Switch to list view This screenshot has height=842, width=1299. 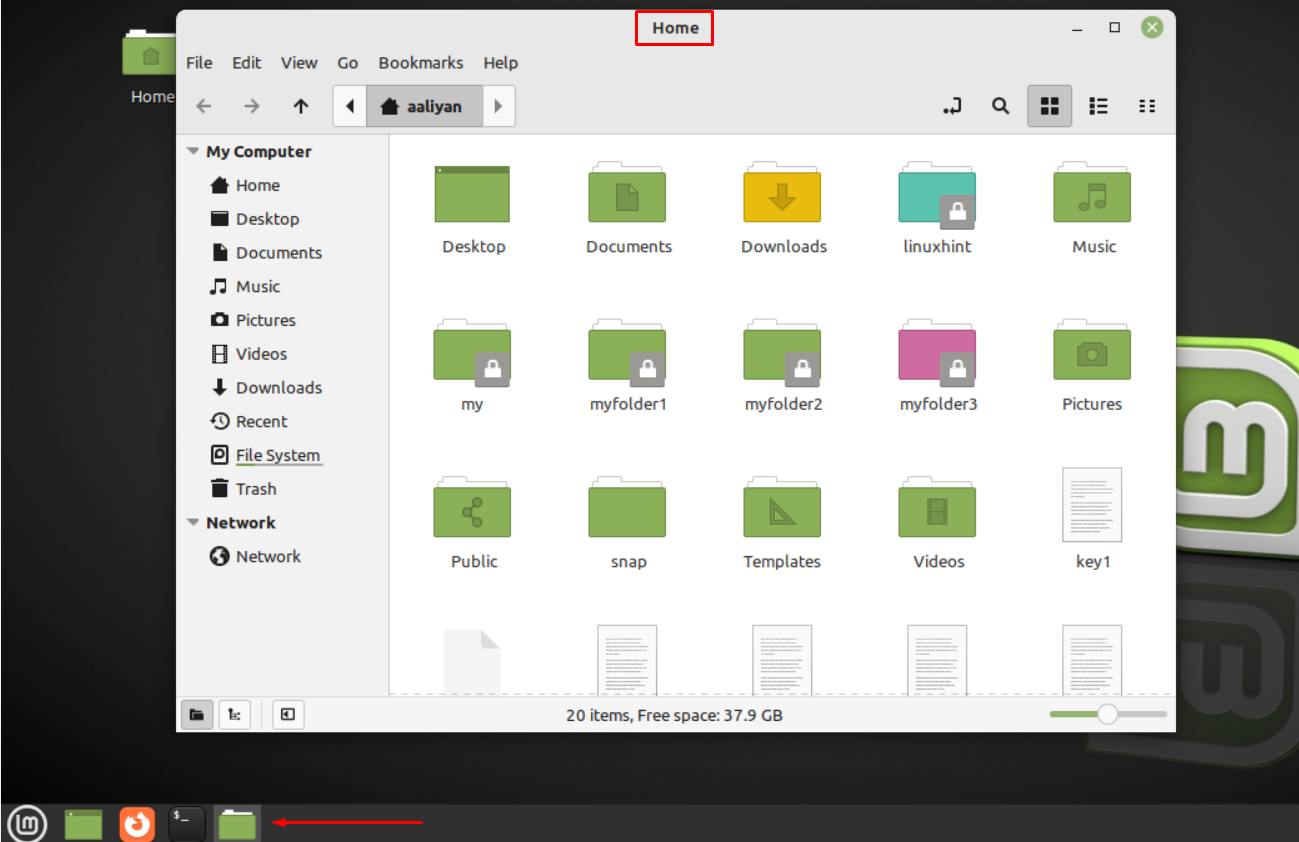click(x=1098, y=106)
